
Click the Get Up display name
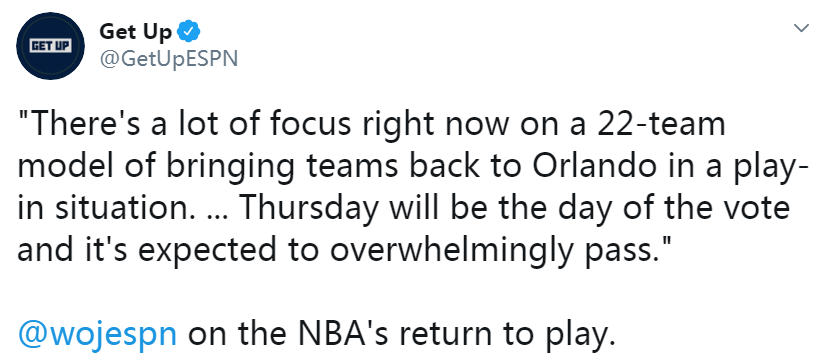[135, 32]
